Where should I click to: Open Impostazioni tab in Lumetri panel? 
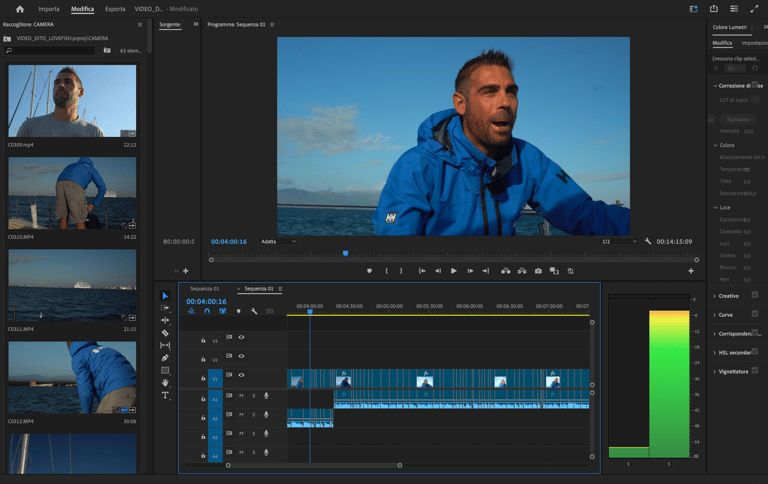click(x=754, y=43)
